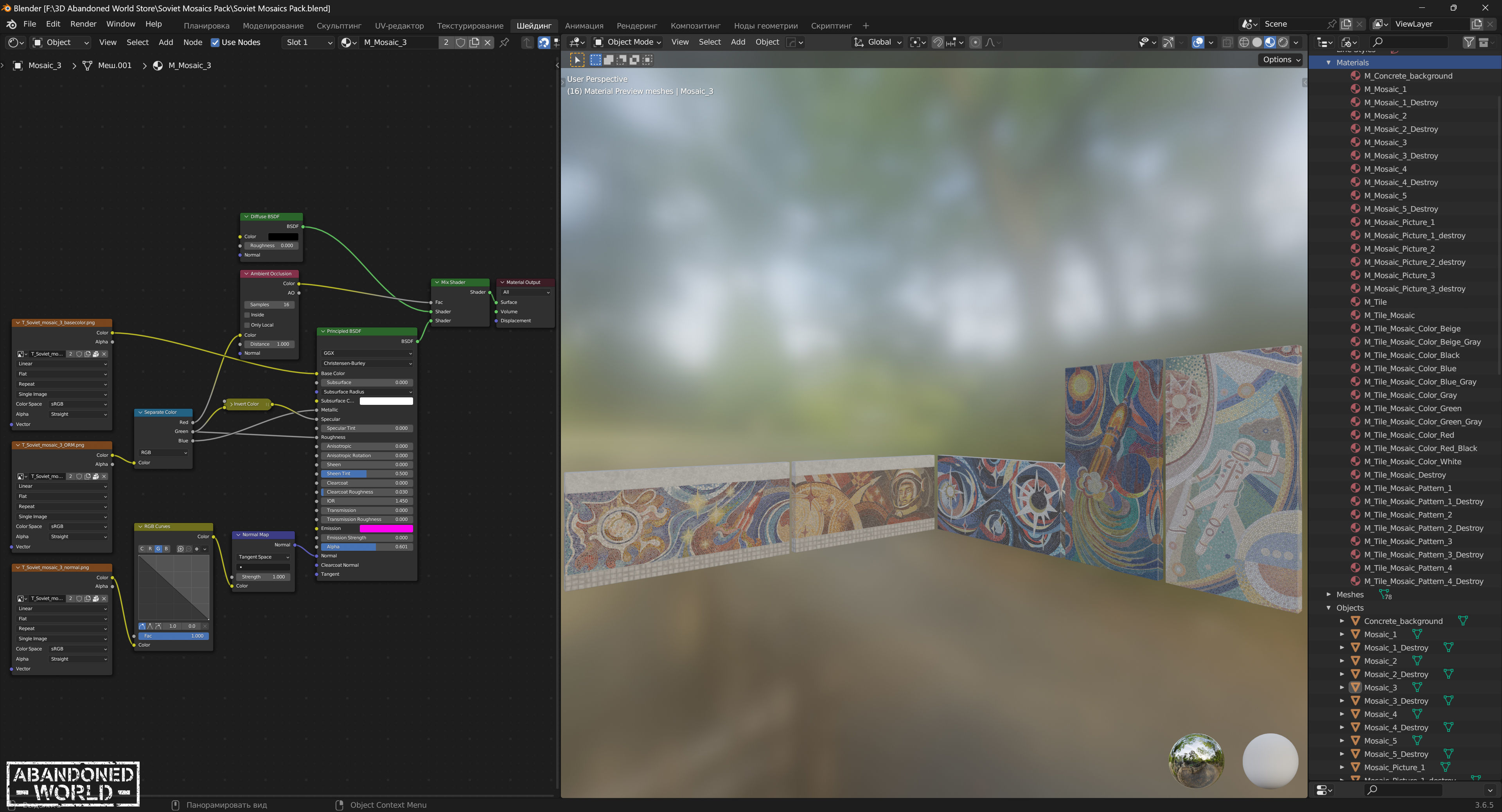Pin the node editor material
The image size is (1502, 812).
tap(504, 42)
